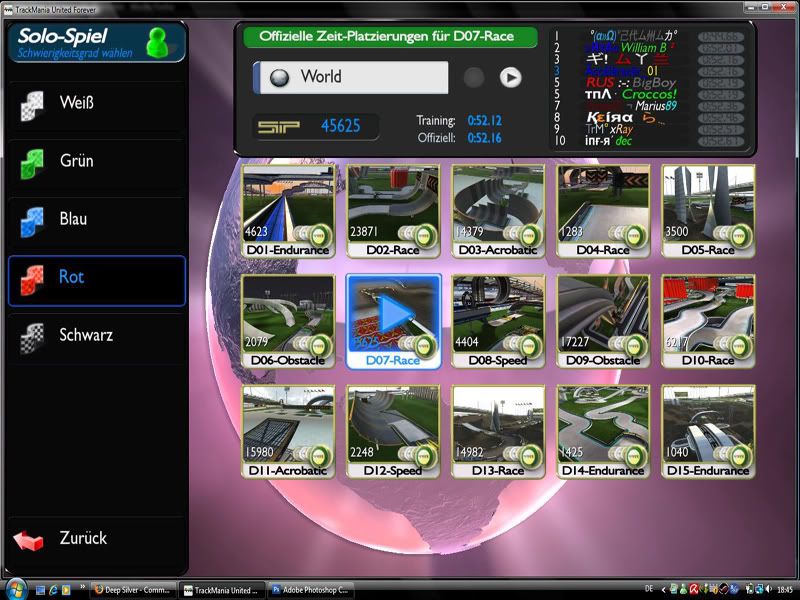Click the checkered black flag icon beside Schwarz
The height and width of the screenshot is (600, 800).
click(x=32, y=338)
